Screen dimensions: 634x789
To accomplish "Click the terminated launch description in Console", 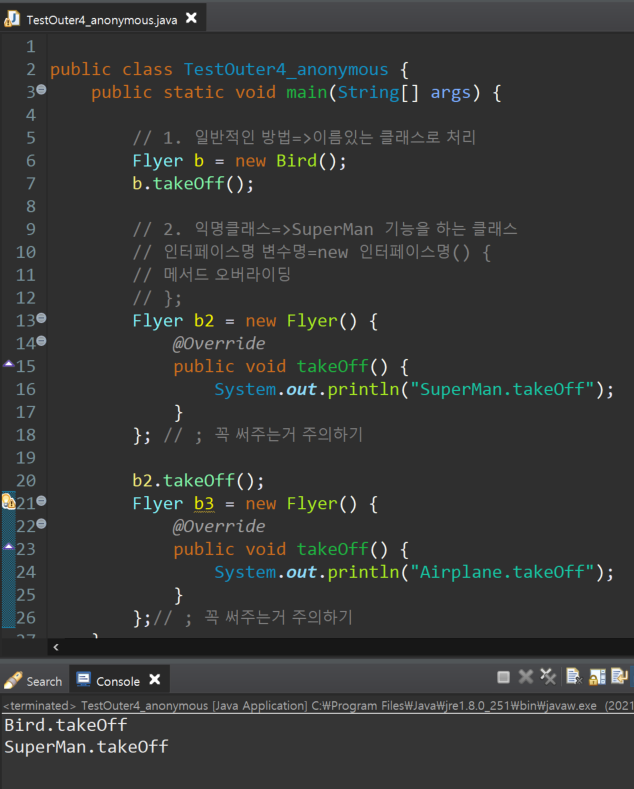I will click(x=318, y=706).
